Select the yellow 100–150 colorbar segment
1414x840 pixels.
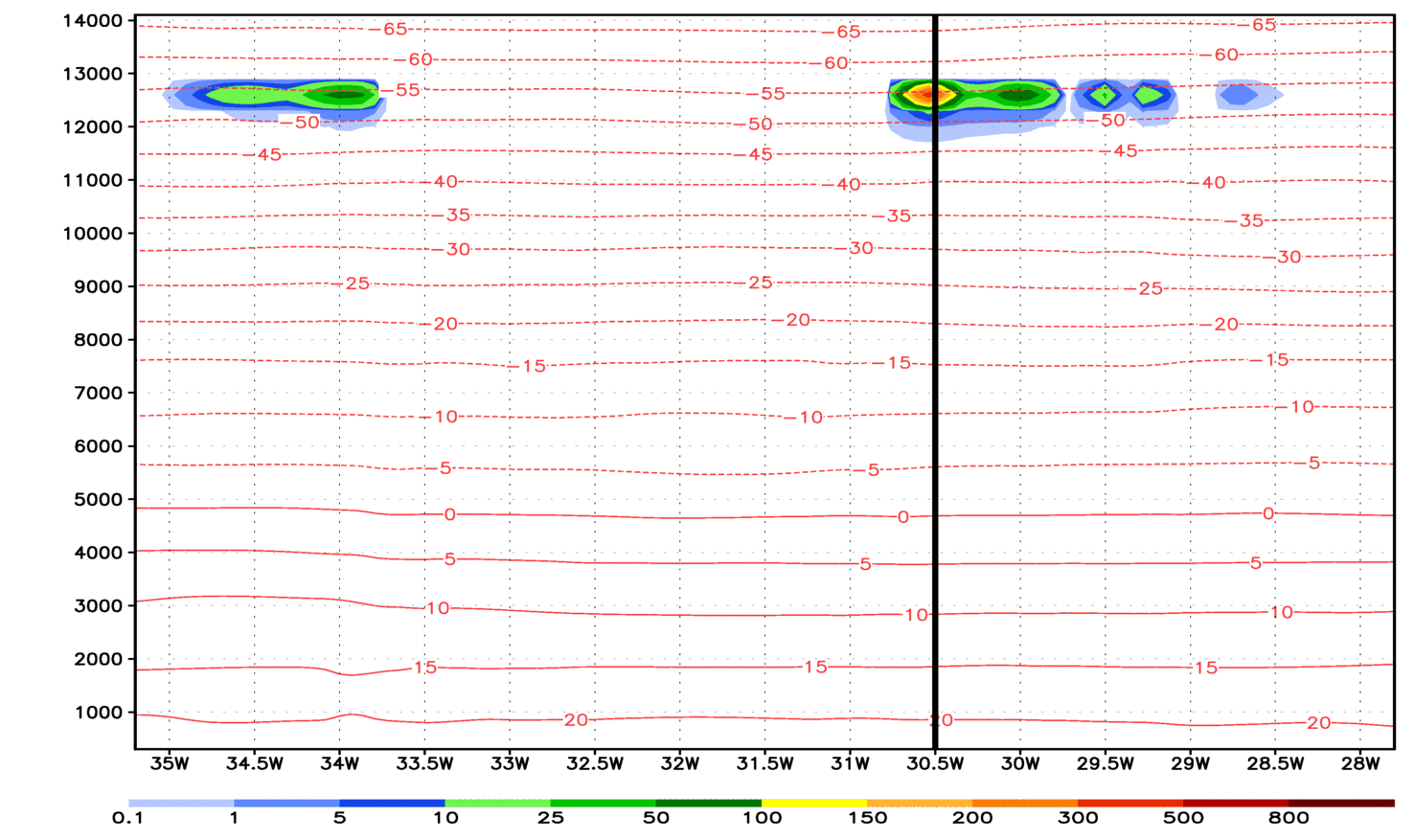click(x=814, y=803)
